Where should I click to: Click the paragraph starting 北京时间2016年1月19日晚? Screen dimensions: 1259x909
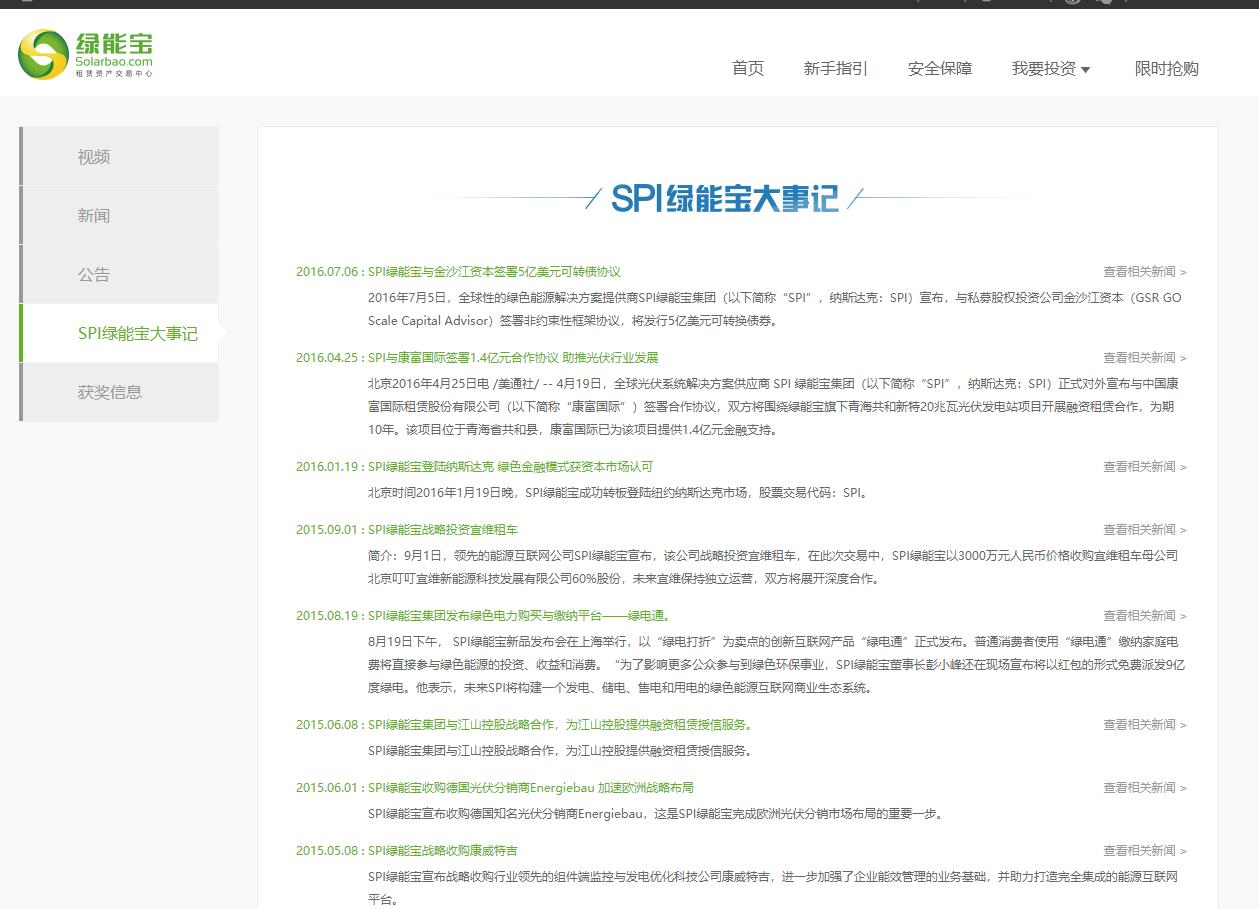pyautogui.click(x=618, y=493)
